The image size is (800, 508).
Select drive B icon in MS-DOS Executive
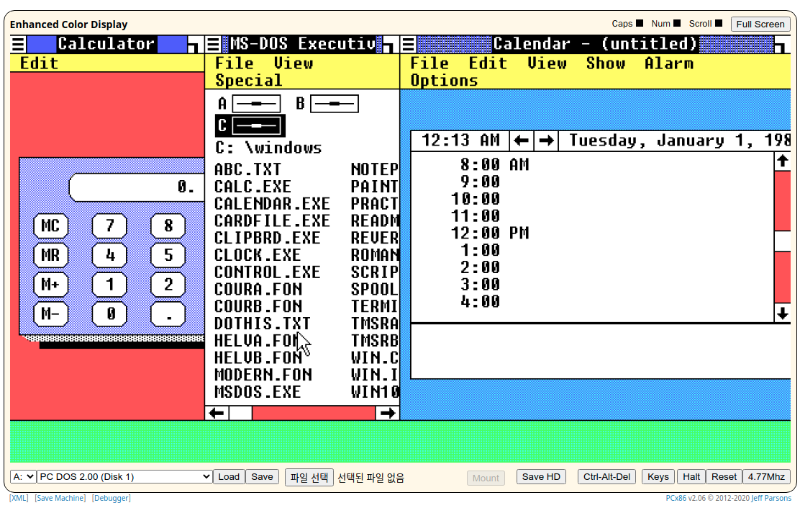pyautogui.click(x=333, y=103)
